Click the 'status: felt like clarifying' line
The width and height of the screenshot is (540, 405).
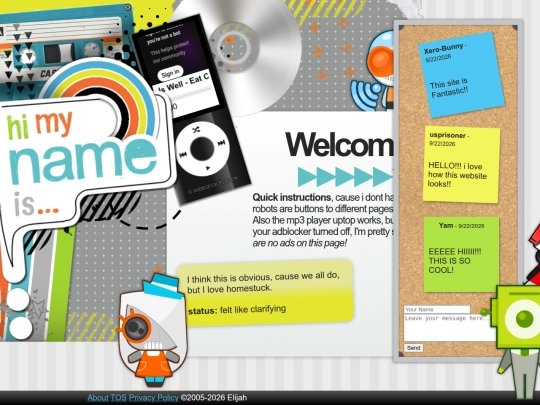pos(237,310)
